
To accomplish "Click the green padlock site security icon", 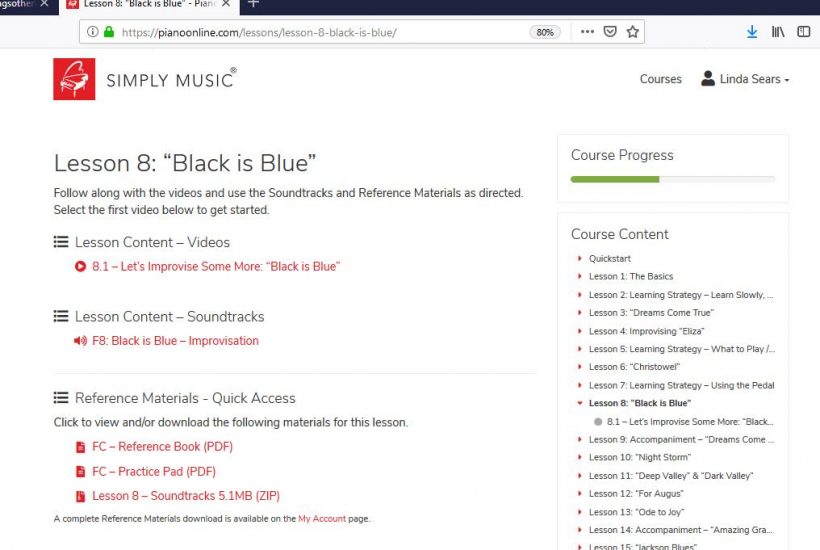I will tap(108, 32).
